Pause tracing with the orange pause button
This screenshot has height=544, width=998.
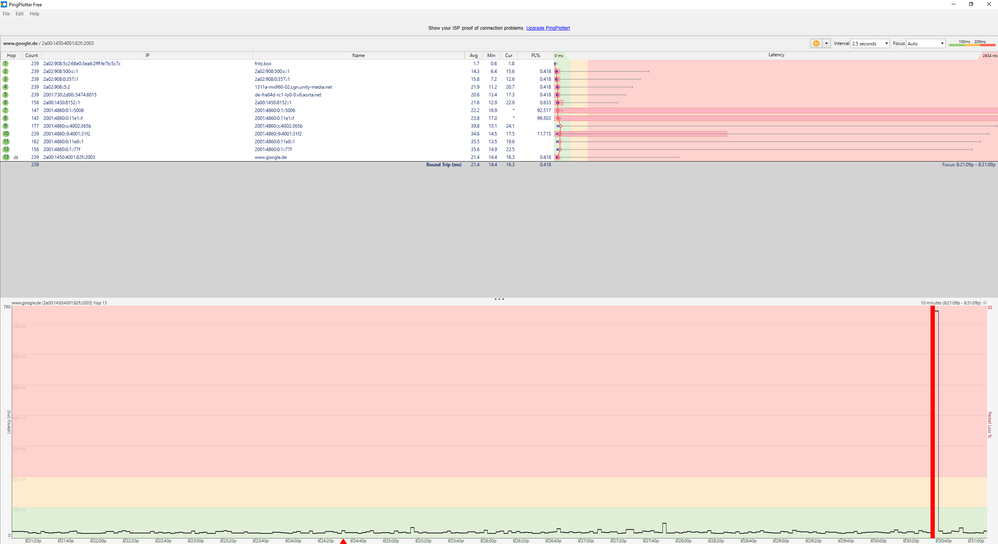[816, 43]
